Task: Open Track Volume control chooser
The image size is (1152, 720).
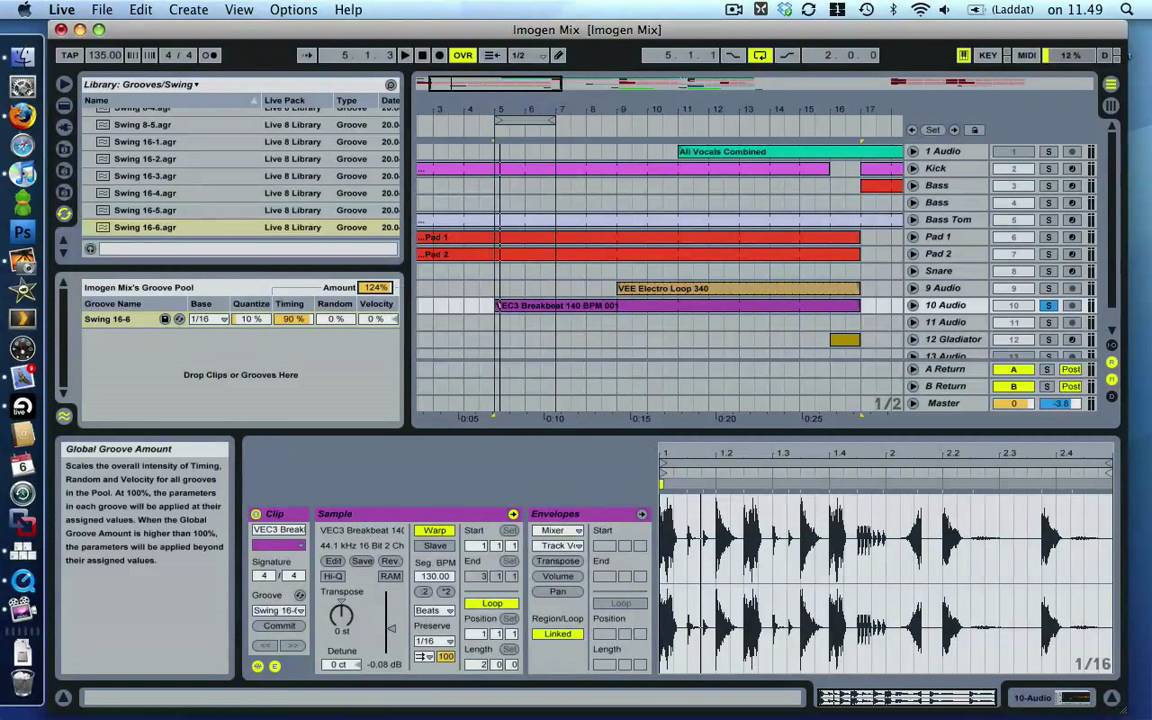Action: [557, 546]
